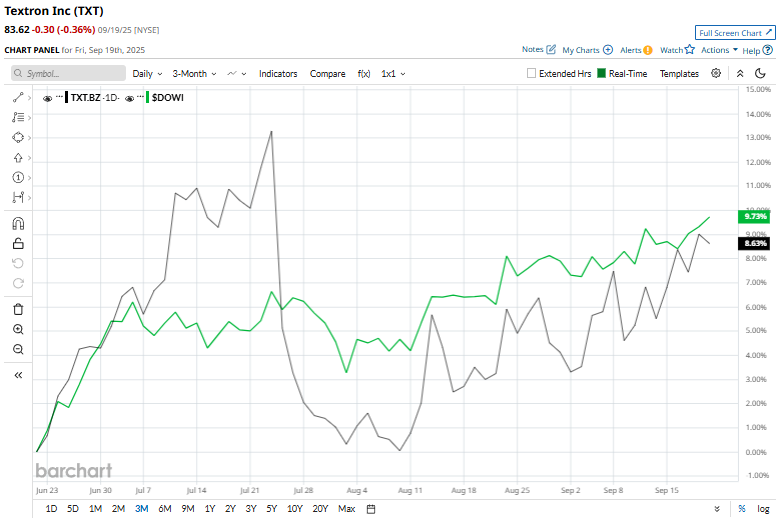
Task: Click the undo arrow icon
Action: point(18,263)
